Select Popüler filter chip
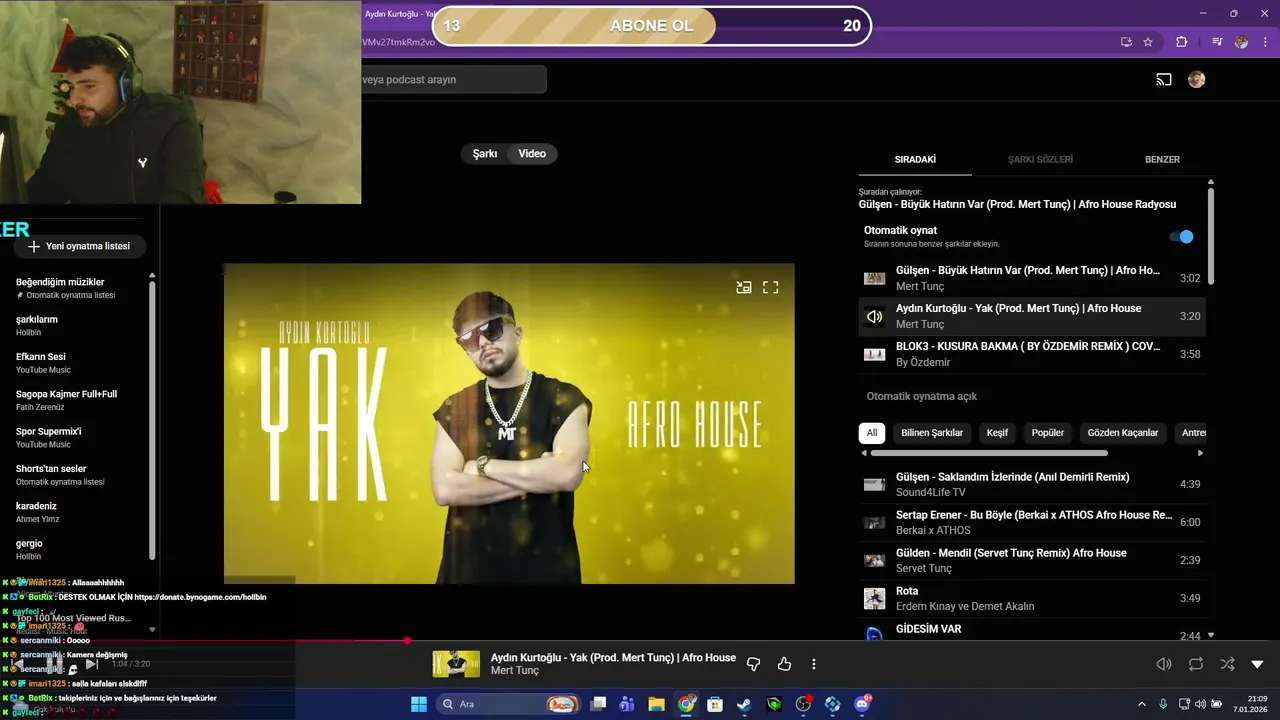Viewport: 1280px width, 720px height. 1048,433
